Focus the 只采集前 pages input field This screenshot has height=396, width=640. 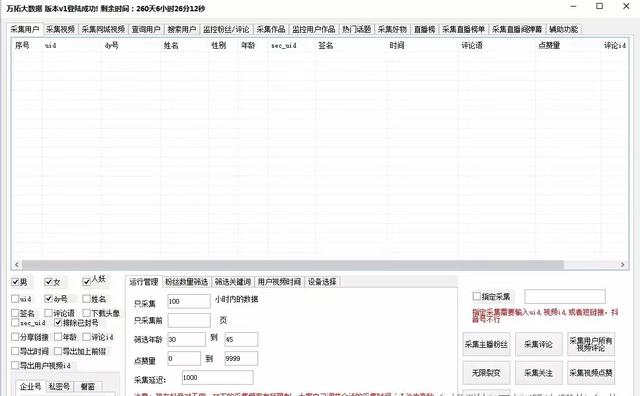pos(189,320)
